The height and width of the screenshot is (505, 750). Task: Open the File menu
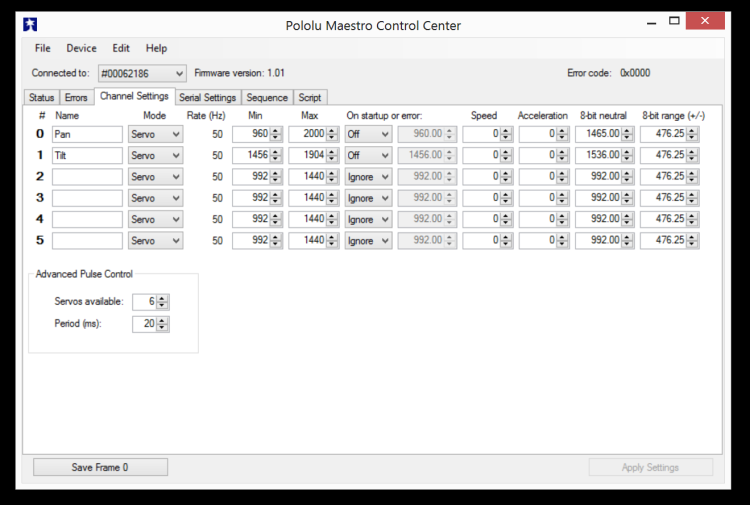click(x=42, y=48)
